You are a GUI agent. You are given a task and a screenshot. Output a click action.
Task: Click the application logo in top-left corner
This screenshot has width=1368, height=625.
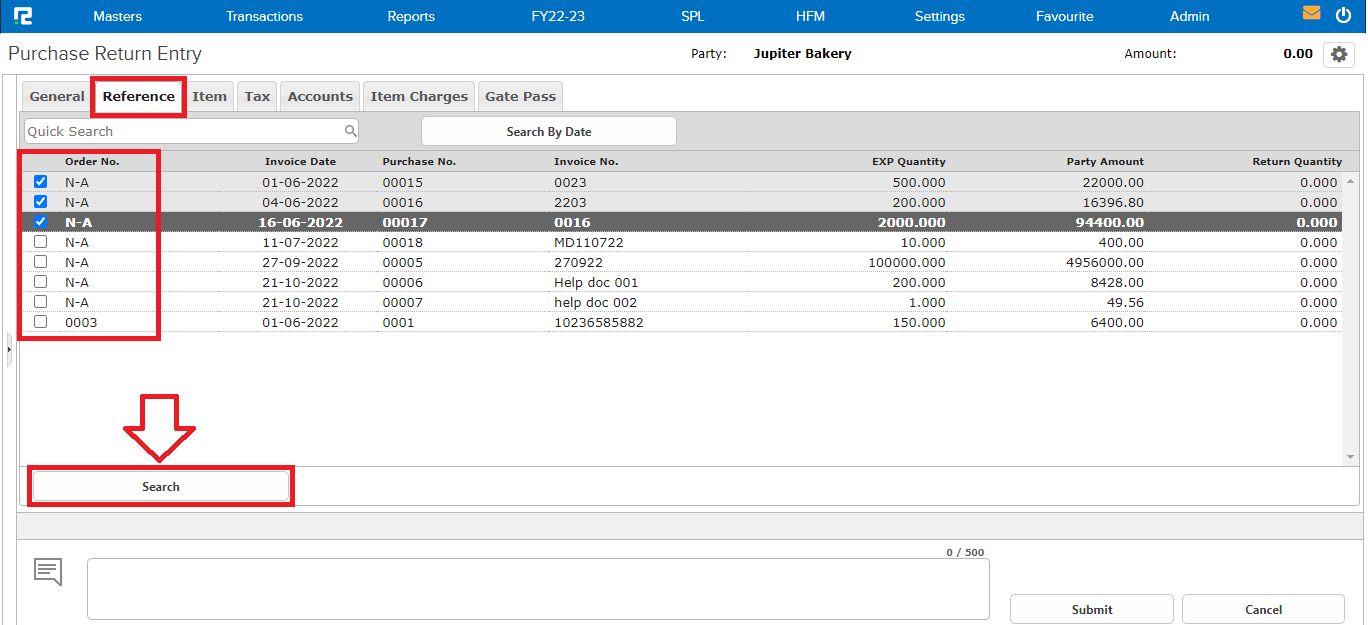23,16
